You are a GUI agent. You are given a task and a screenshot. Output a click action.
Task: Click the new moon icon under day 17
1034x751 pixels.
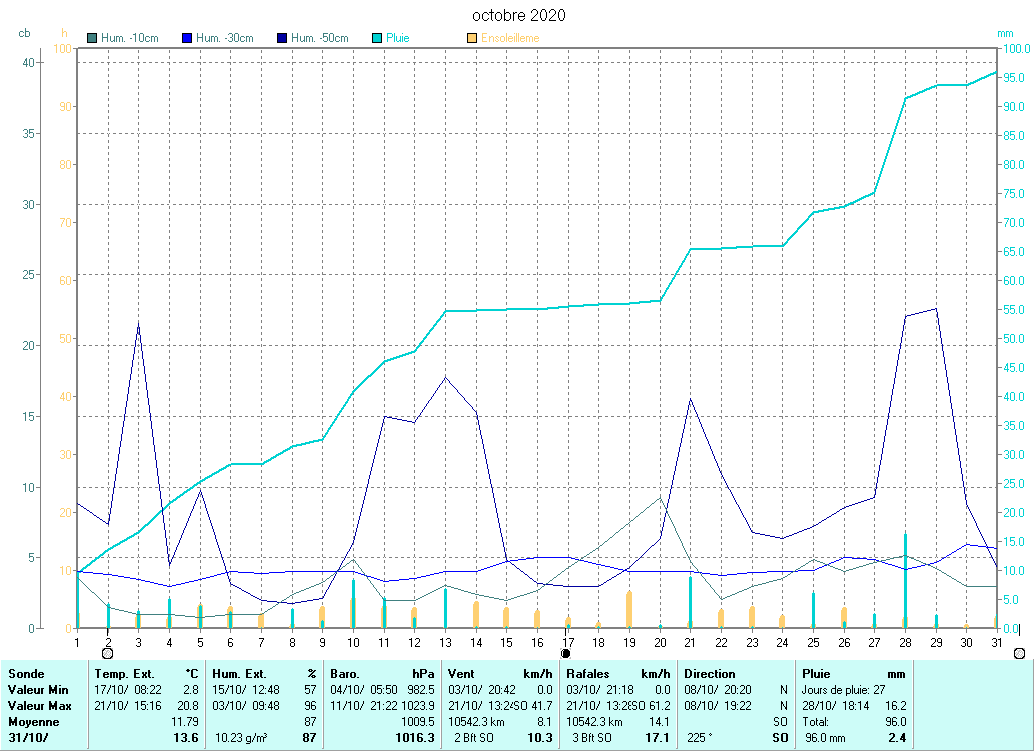click(567, 652)
